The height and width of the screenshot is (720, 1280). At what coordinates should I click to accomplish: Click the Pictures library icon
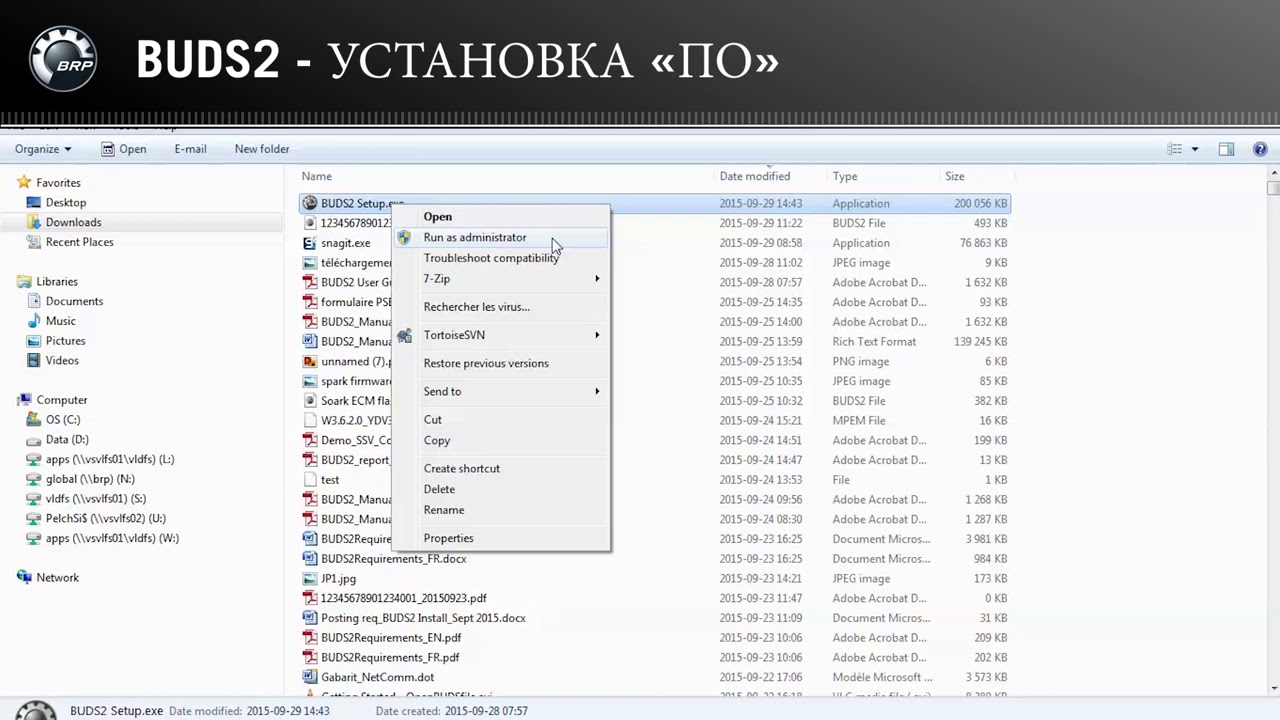tap(34, 341)
